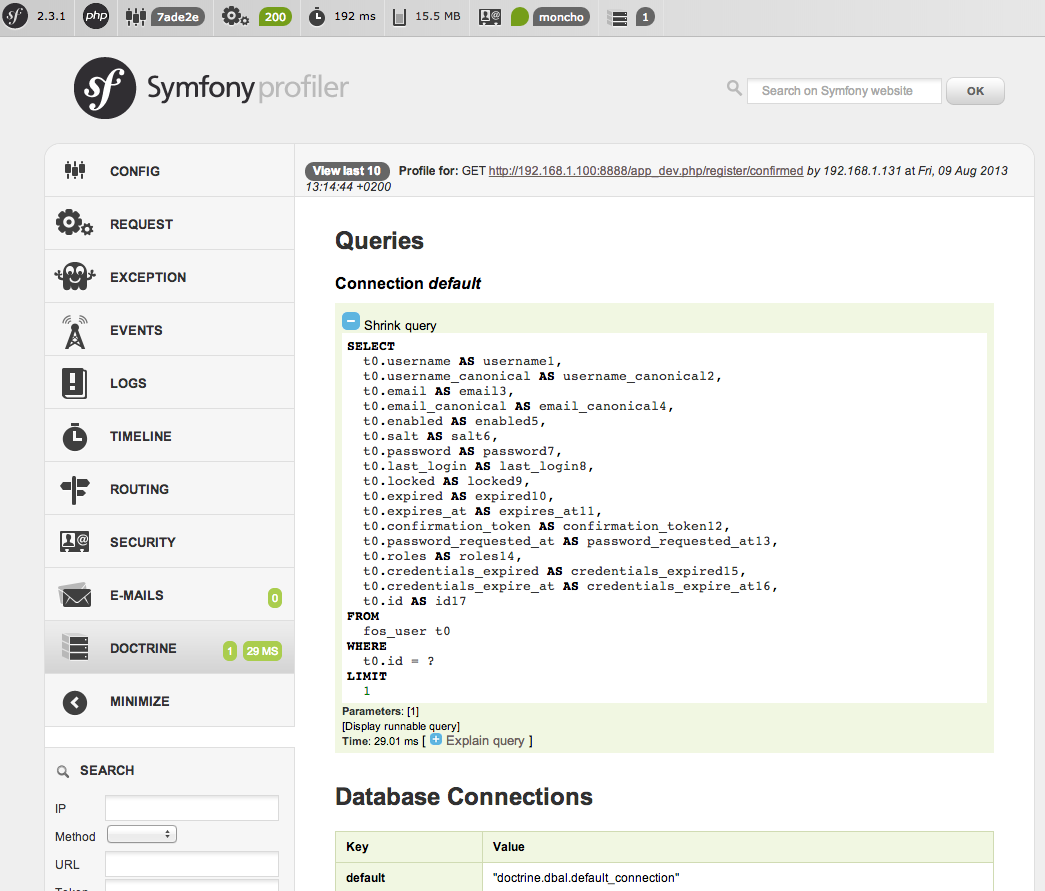Collapse the query with Shrink query button
This screenshot has height=891, width=1045.
[x=351, y=323]
